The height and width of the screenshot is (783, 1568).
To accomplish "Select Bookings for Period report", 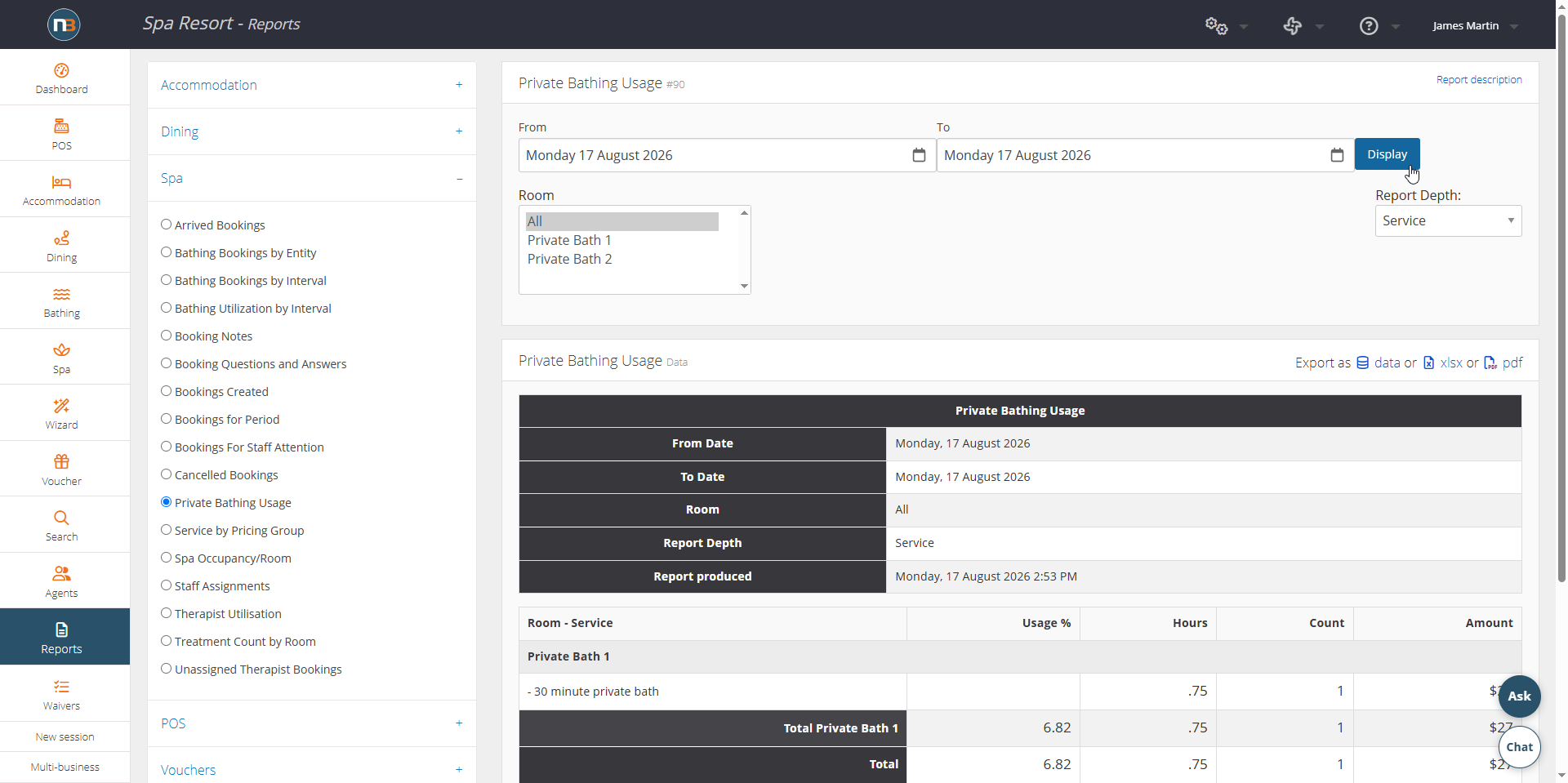I will point(166,419).
